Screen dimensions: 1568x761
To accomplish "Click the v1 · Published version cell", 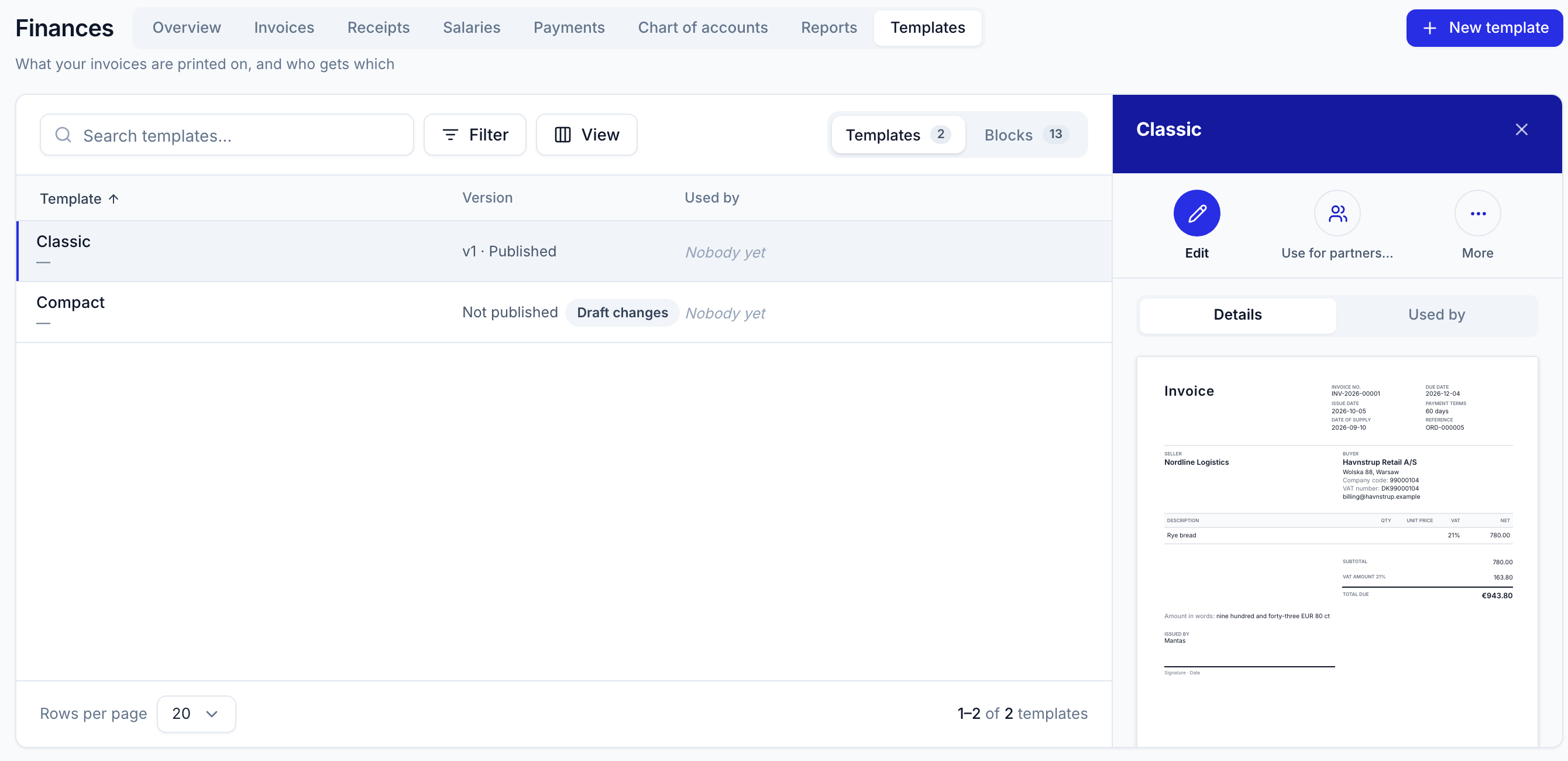I will click(509, 252).
